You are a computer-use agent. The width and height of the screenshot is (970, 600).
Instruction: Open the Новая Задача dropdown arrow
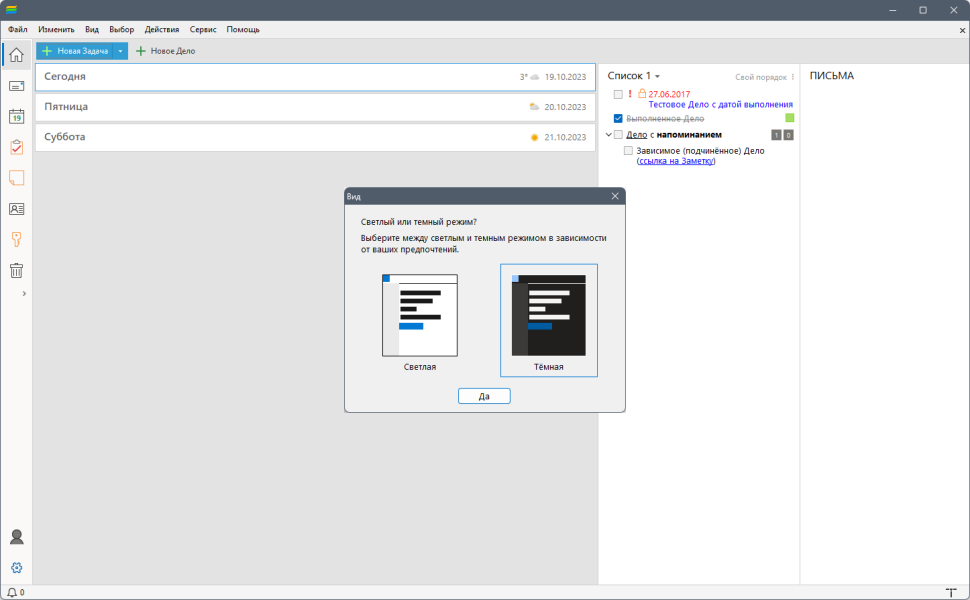pyautogui.click(x=121, y=51)
